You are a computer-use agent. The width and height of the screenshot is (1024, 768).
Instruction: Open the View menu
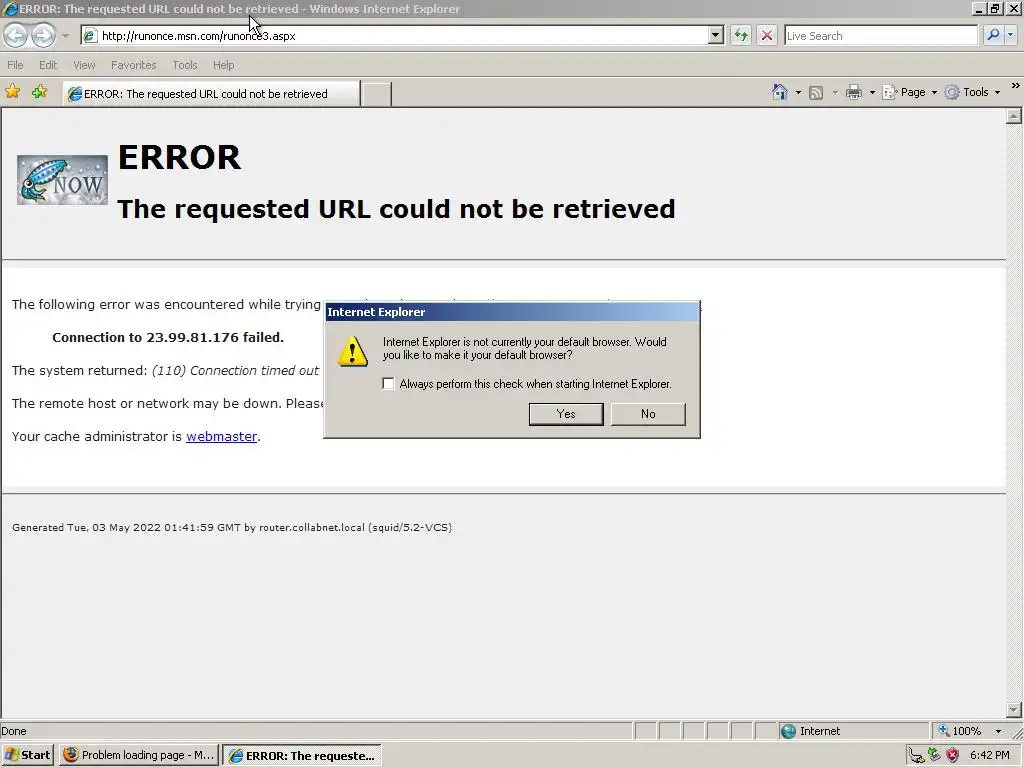[84, 65]
